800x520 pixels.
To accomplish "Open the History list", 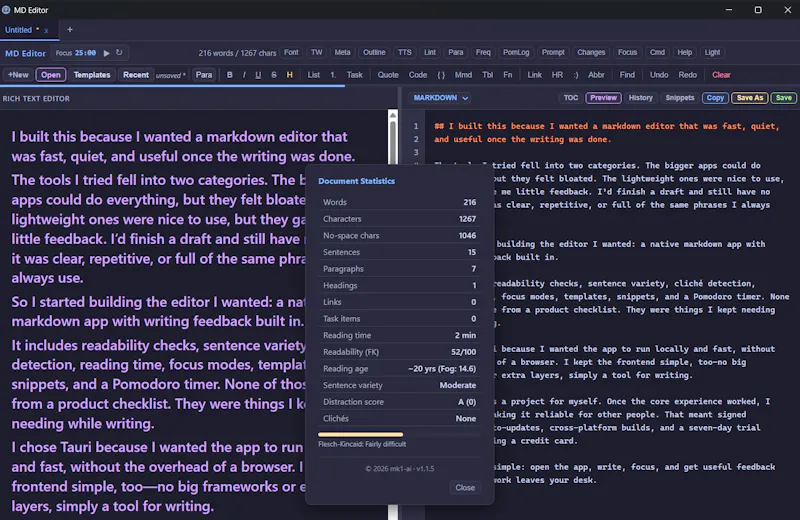I will (x=641, y=98).
